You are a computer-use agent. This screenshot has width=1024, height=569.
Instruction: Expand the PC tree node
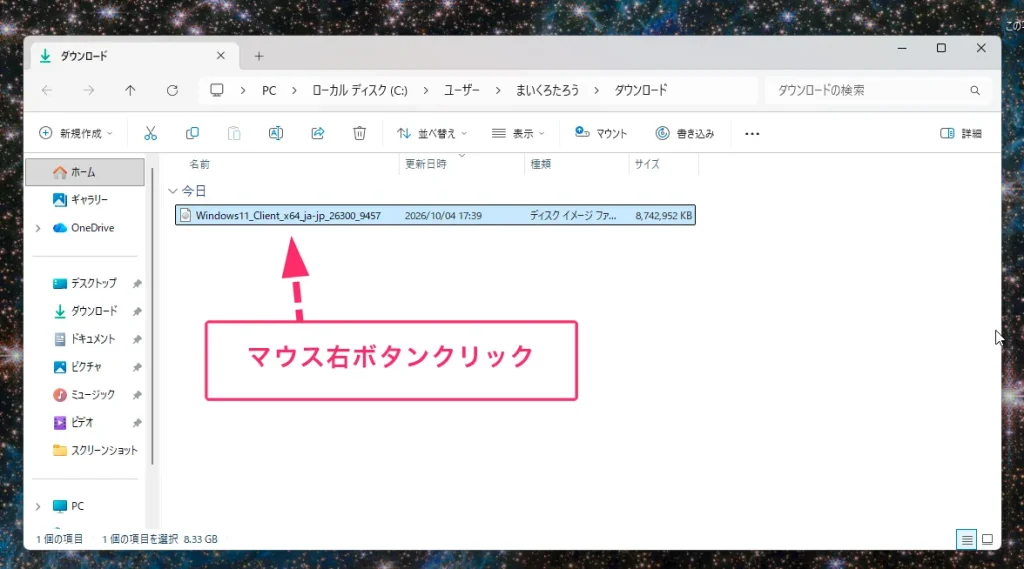point(38,506)
